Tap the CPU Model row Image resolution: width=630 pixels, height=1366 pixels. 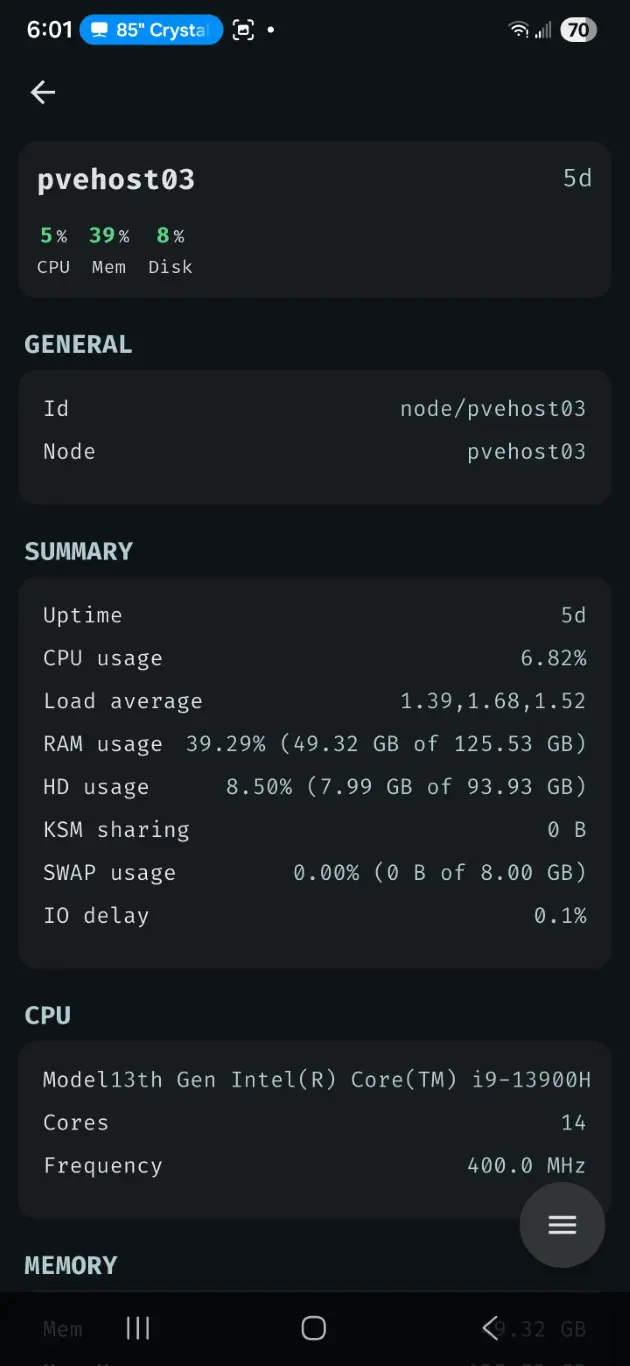pos(314,1079)
